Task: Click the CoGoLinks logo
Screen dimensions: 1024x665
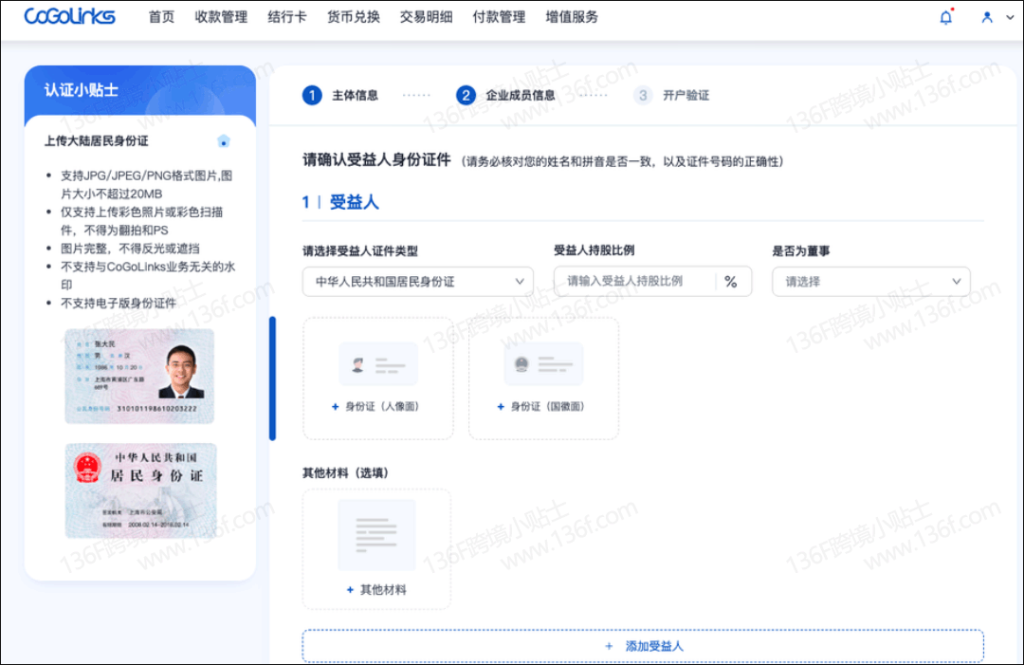Action: [x=69, y=17]
